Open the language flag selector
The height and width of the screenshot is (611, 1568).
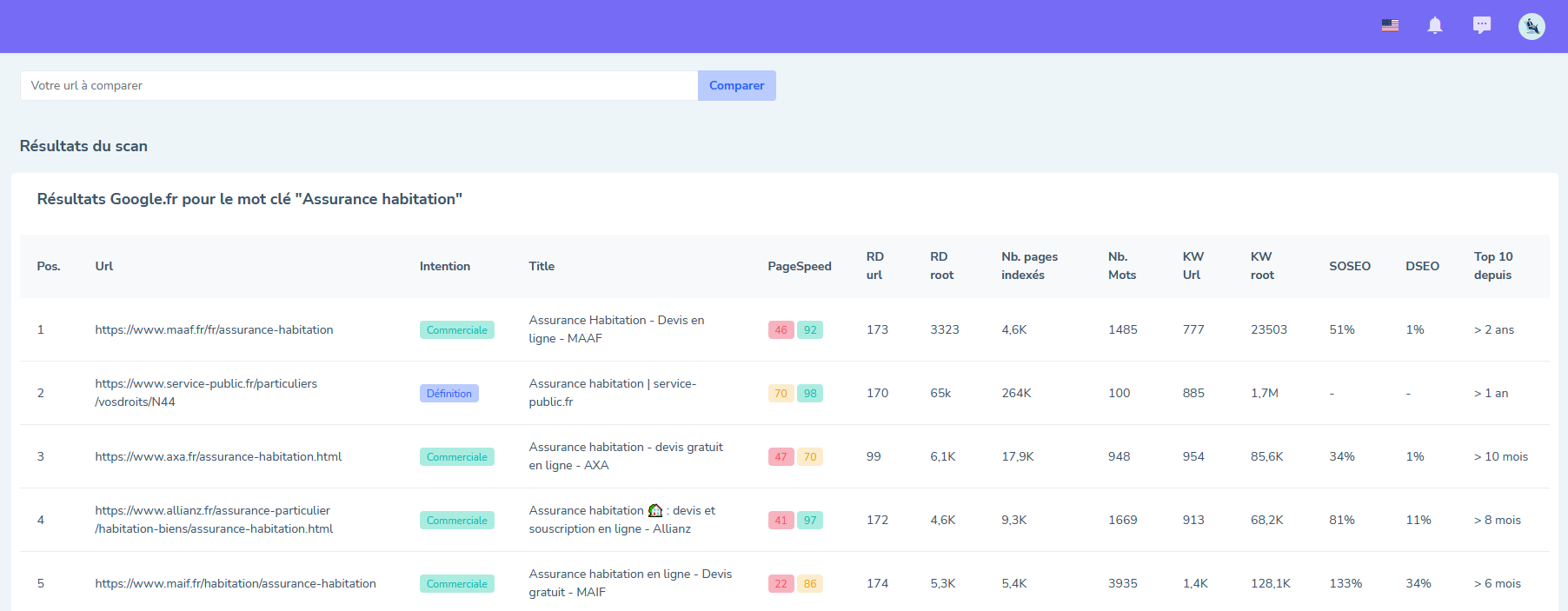(x=1390, y=25)
